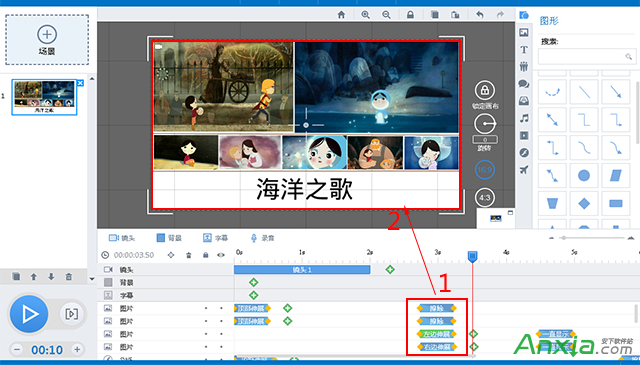Screen dimensions: 640x365
Task: Open the characters panel icon
Action: [524, 66]
